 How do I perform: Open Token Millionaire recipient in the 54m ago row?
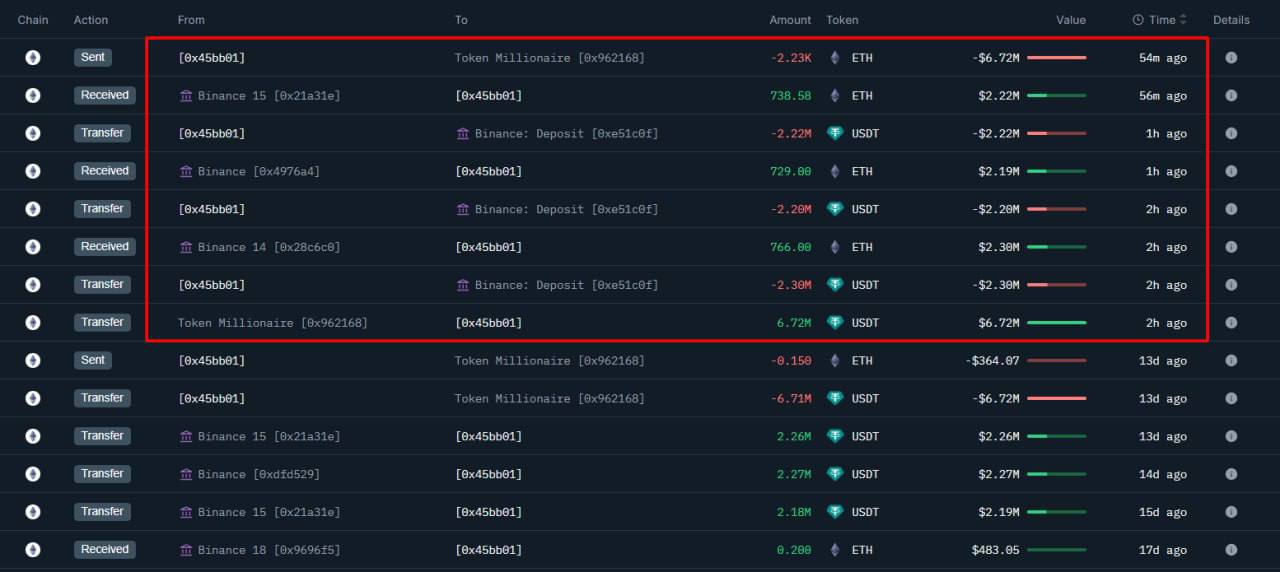pos(549,58)
